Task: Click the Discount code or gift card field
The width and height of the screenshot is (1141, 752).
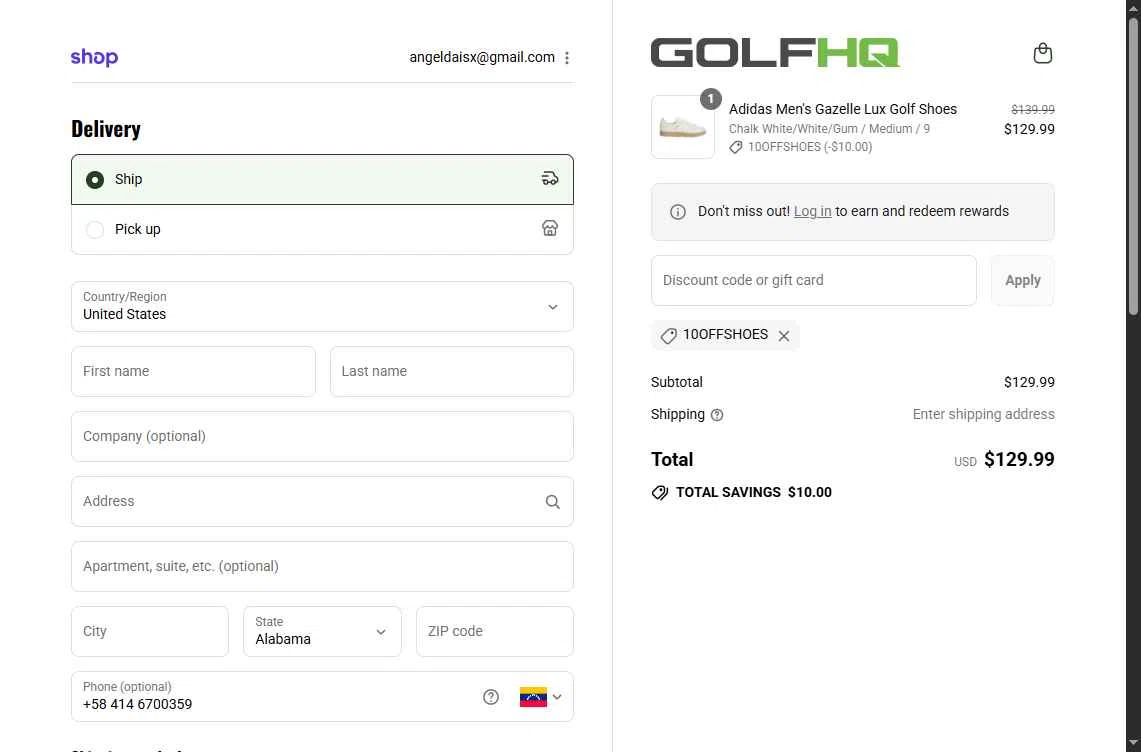Action: (814, 280)
